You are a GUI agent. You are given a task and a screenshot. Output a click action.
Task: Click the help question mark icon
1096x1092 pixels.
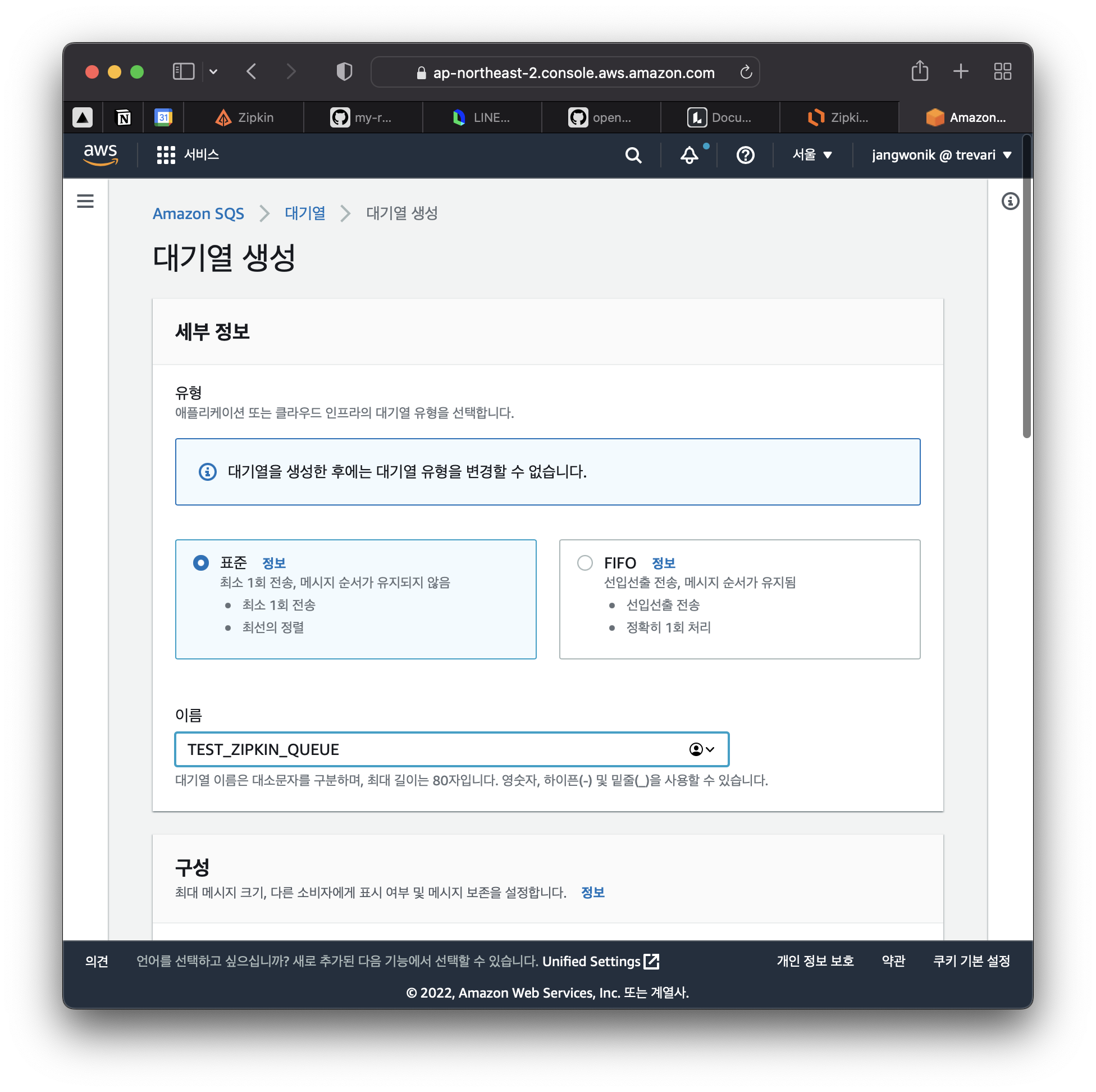[x=745, y=155]
